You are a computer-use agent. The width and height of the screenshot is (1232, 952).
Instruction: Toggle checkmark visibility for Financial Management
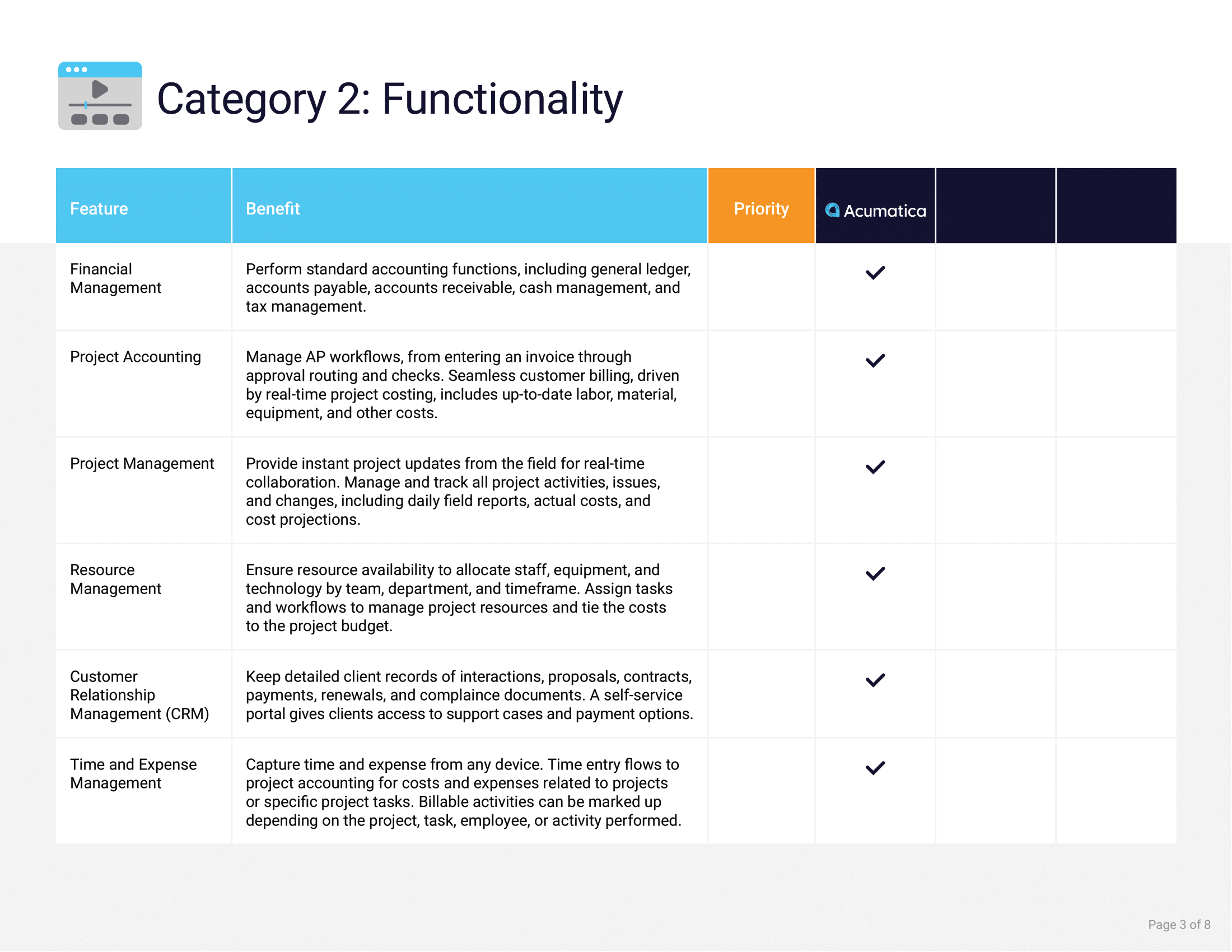877,272
